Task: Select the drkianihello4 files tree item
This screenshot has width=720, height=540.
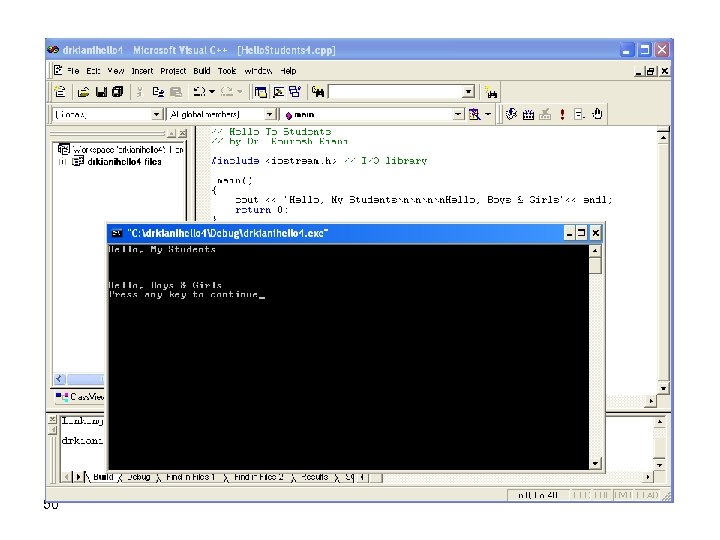Action: click(x=124, y=162)
